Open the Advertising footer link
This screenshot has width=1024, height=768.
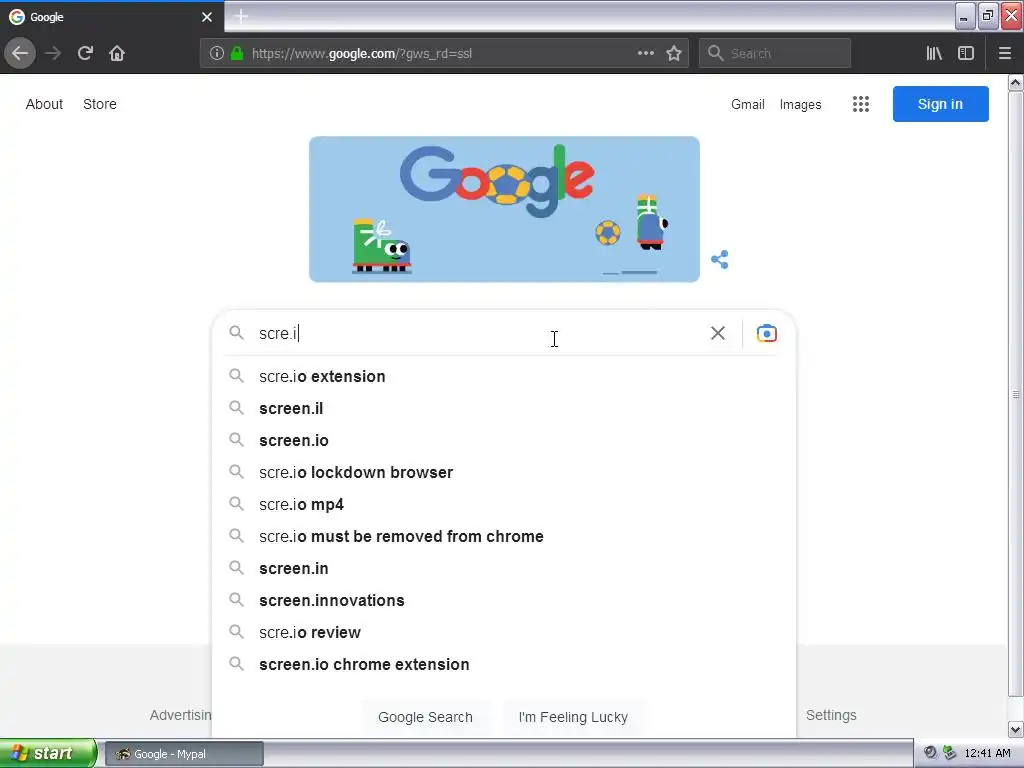[x=180, y=715]
